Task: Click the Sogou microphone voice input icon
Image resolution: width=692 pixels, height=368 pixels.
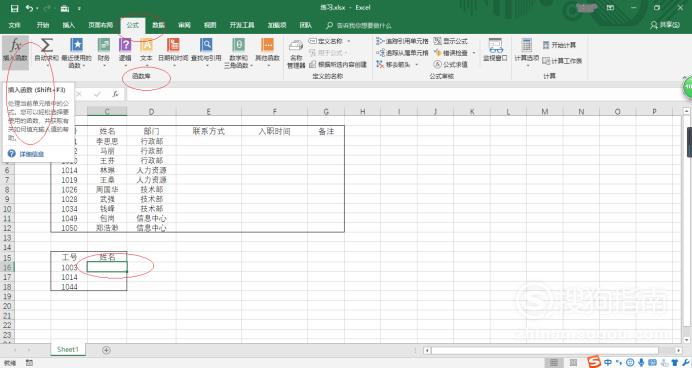Action: pyautogui.click(x=641, y=362)
